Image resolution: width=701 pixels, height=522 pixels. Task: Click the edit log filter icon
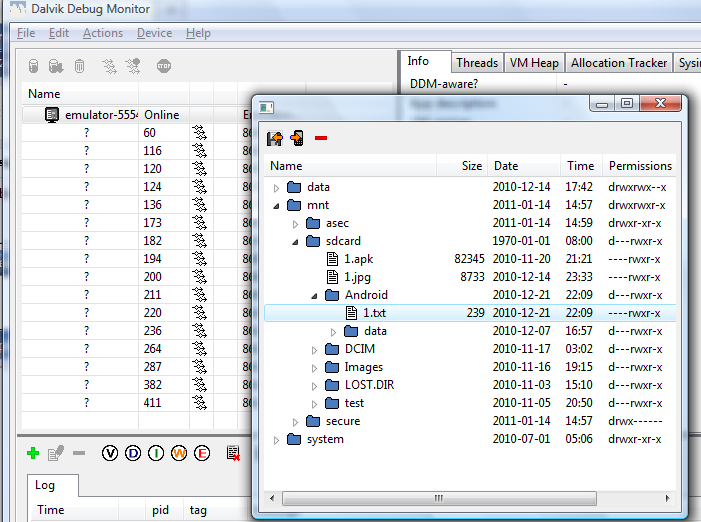tap(56, 454)
